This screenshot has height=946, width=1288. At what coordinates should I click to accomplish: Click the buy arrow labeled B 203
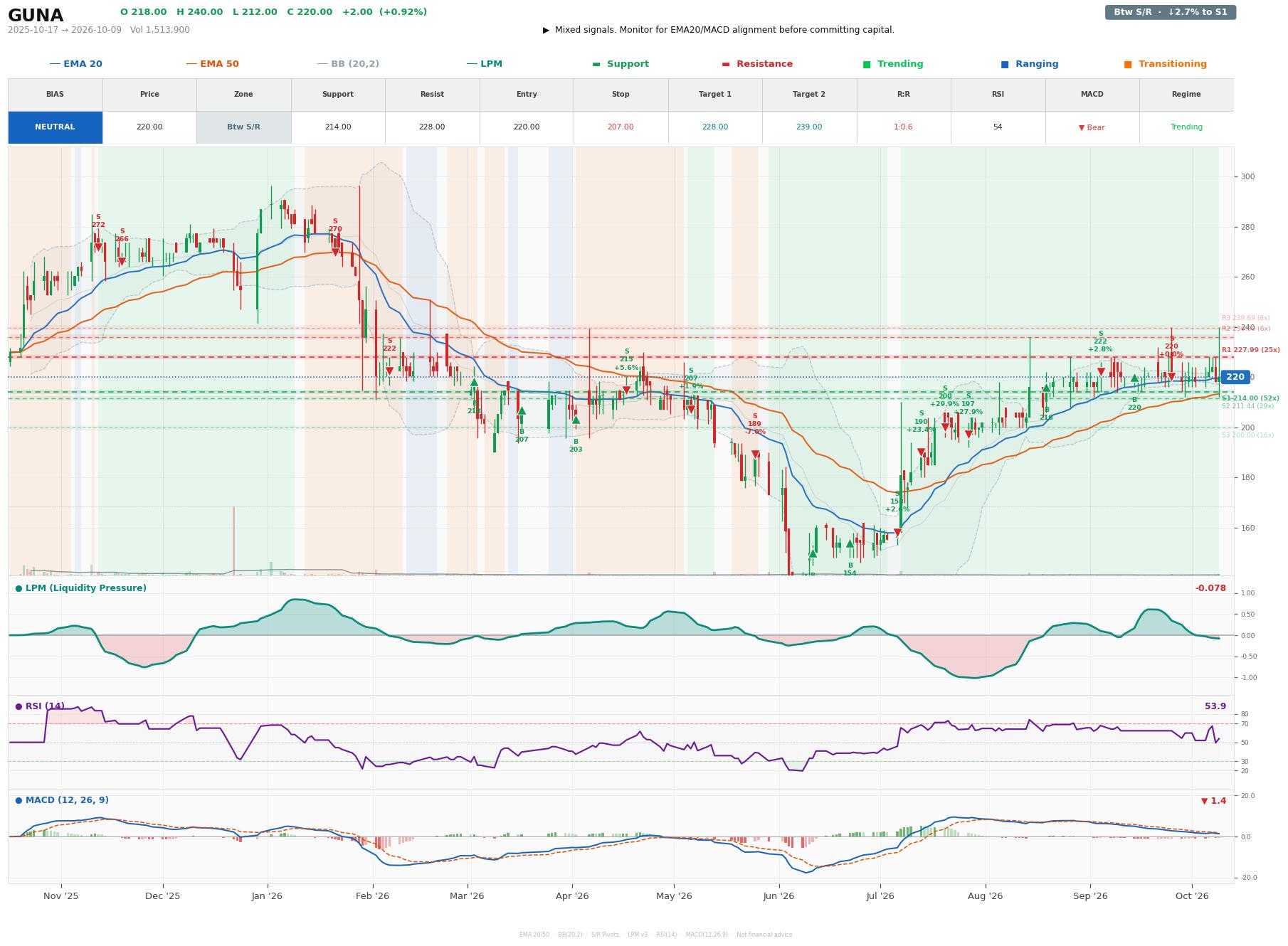(x=576, y=420)
